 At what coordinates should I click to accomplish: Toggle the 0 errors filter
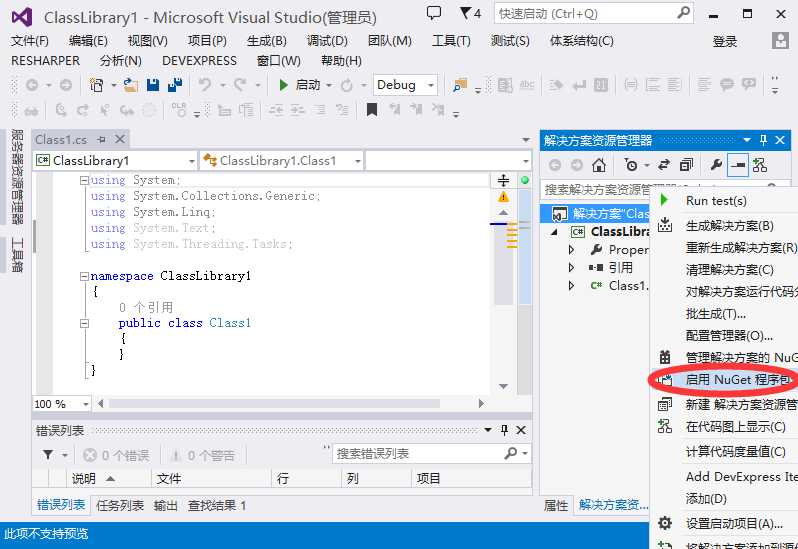(x=117, y=455)
